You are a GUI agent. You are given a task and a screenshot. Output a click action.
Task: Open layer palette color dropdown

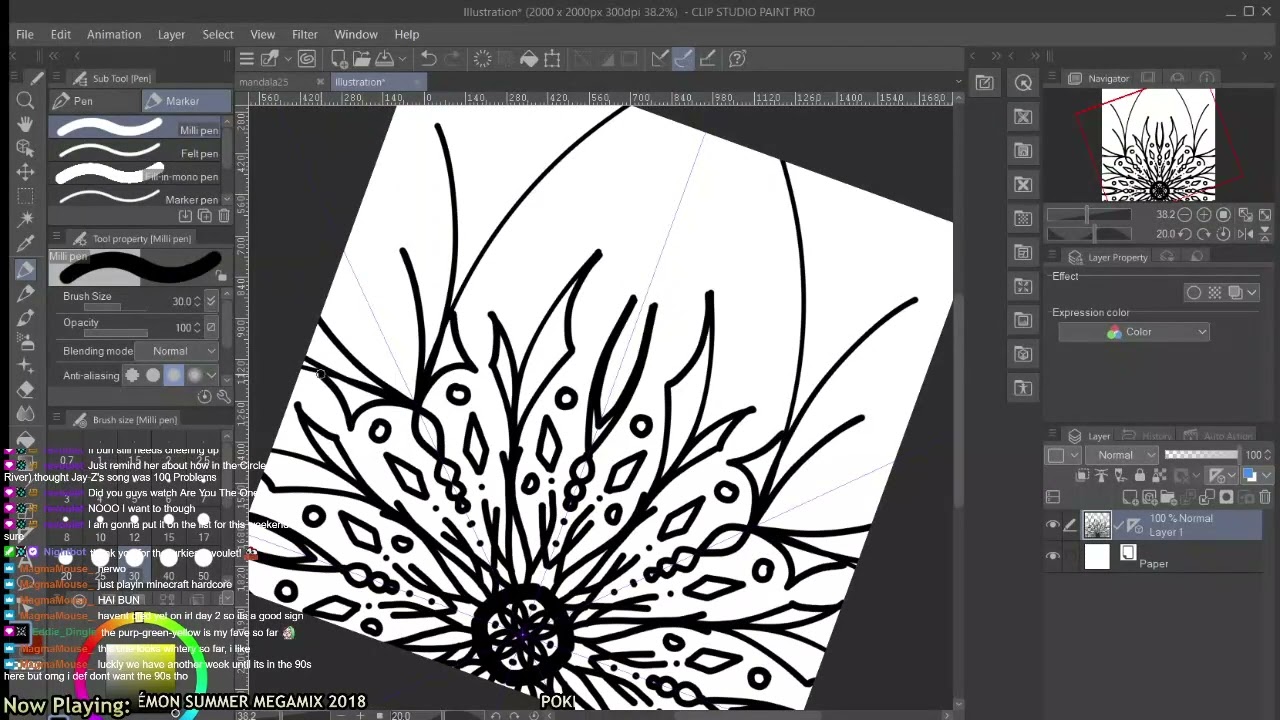[1062, 455]
